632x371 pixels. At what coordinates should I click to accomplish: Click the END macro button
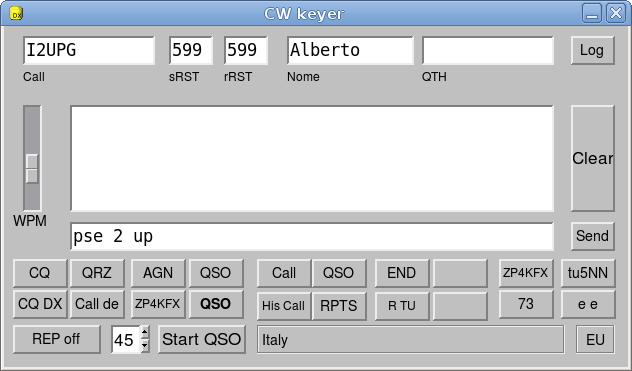click(x=402, y=273)
